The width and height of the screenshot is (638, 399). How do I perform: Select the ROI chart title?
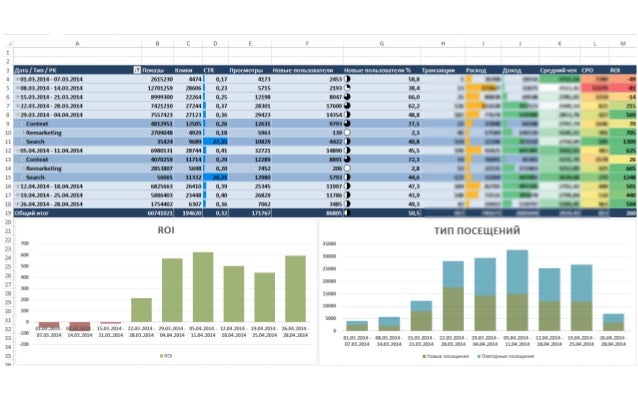coord(166,230)
